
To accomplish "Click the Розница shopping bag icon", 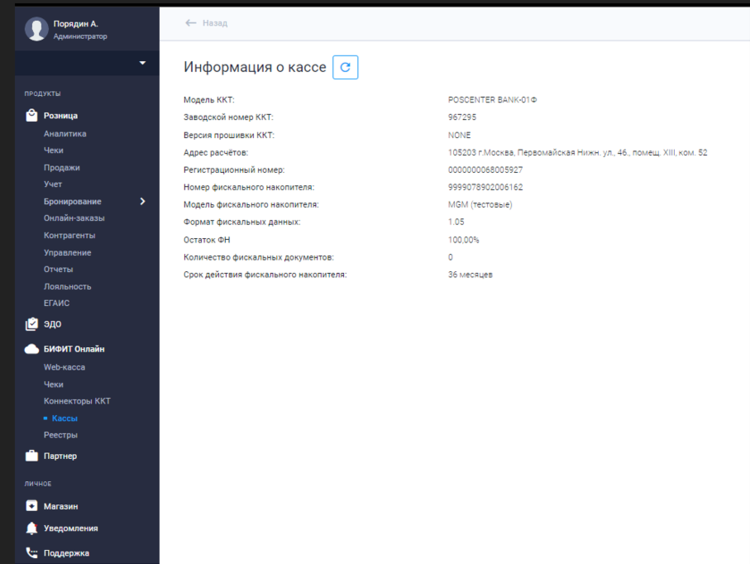I will pos(32,116).
